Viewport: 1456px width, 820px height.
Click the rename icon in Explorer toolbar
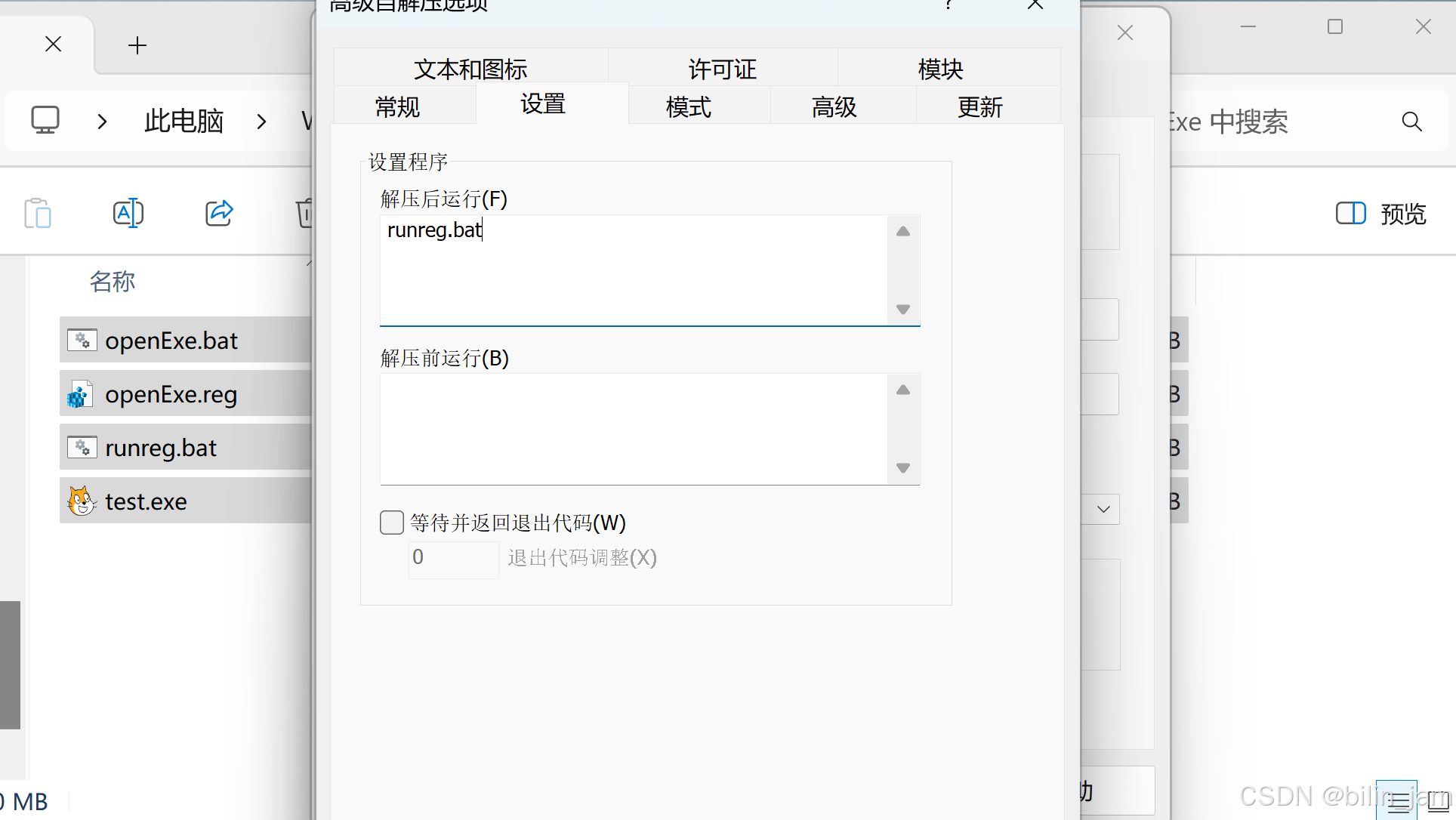click(x=128, y=213)
